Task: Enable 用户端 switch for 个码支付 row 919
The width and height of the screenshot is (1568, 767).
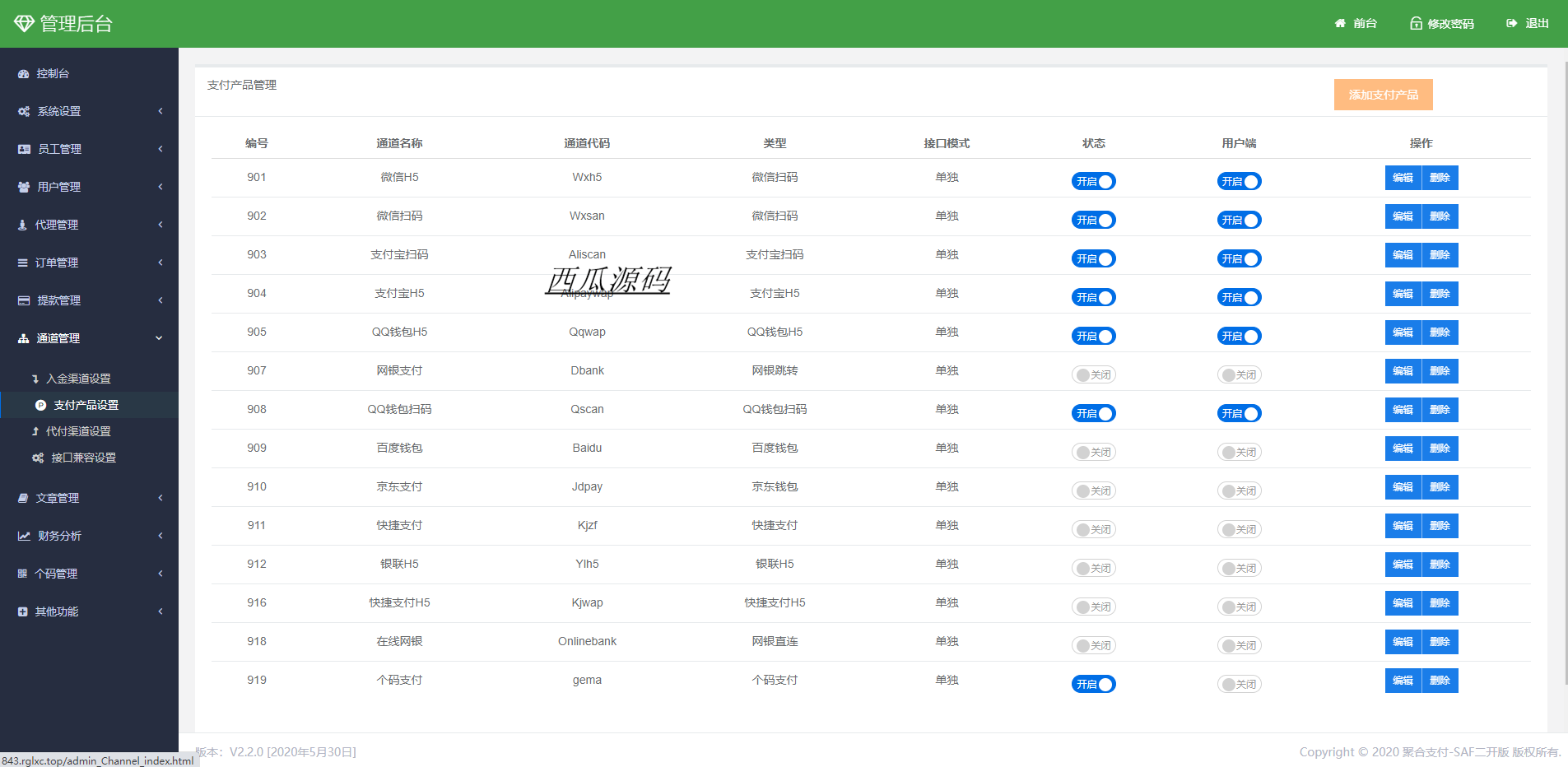Action: click(x=1239, y=684)
